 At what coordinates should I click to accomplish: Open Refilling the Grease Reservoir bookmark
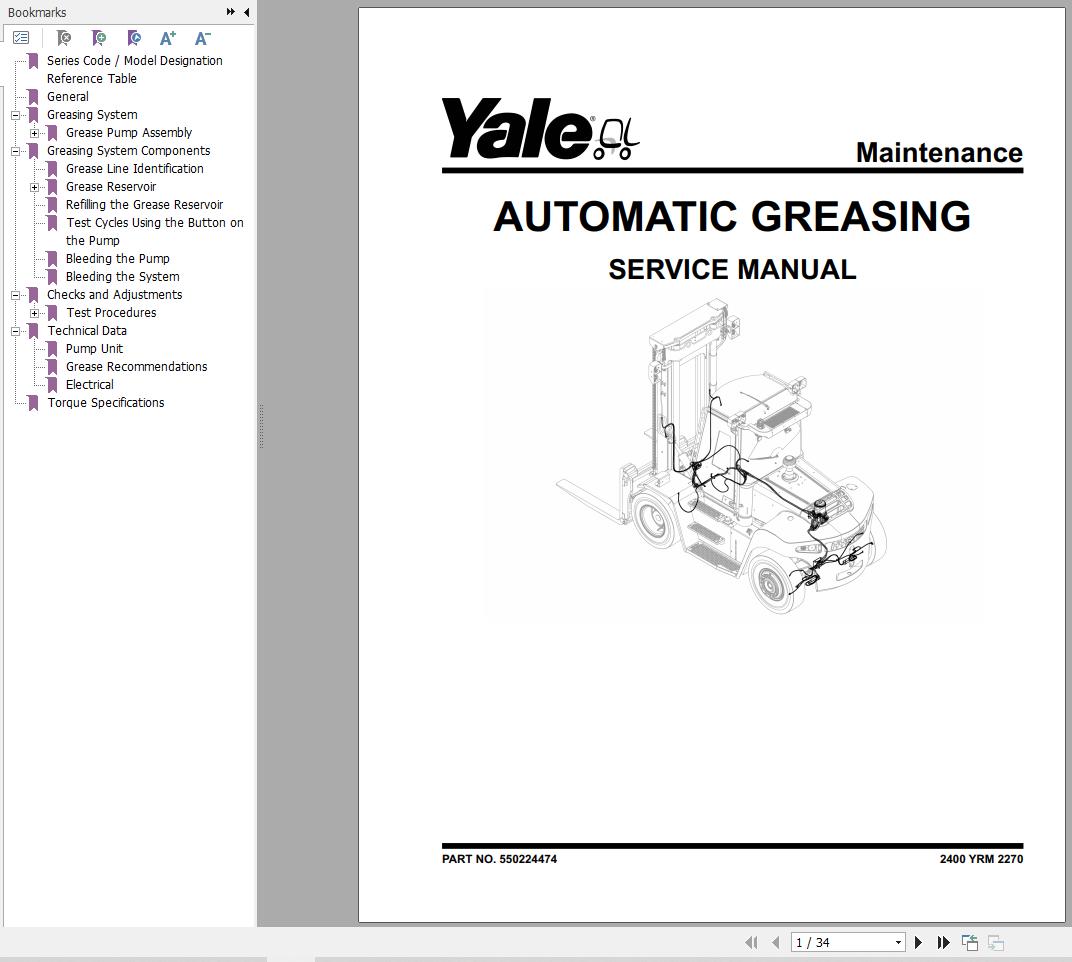click(144, 204)
